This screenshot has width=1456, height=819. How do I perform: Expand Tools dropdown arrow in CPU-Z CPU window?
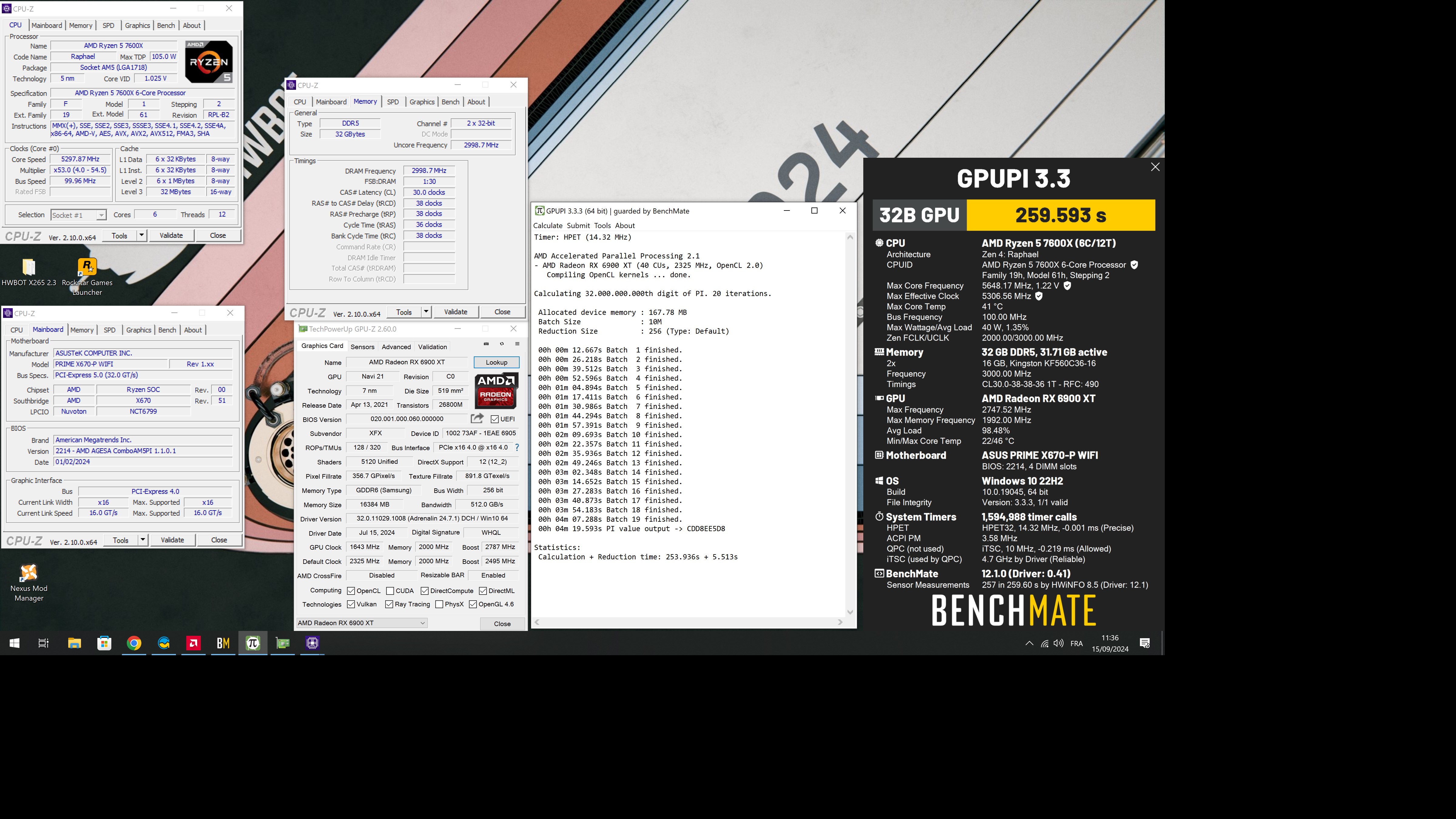point(141,235)
